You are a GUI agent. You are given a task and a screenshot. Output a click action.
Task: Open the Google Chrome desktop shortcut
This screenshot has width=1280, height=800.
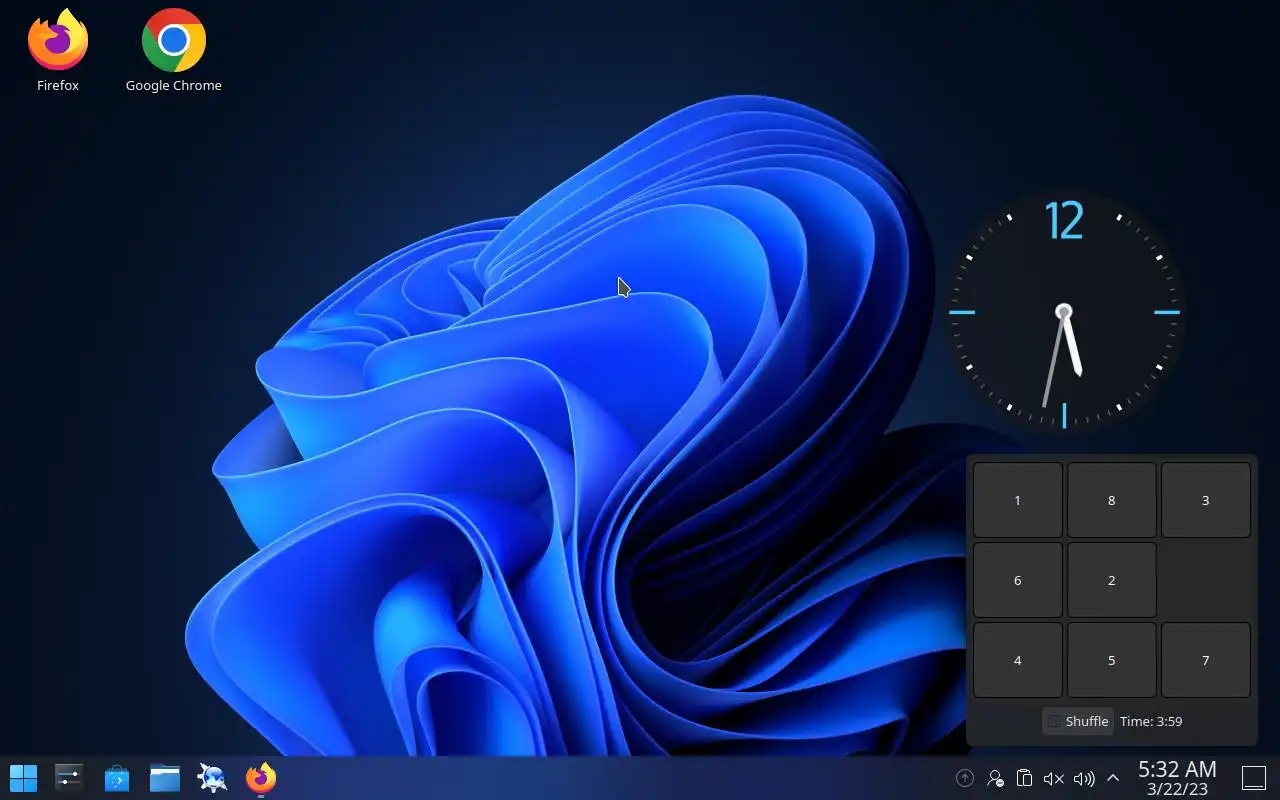(173, 50)
